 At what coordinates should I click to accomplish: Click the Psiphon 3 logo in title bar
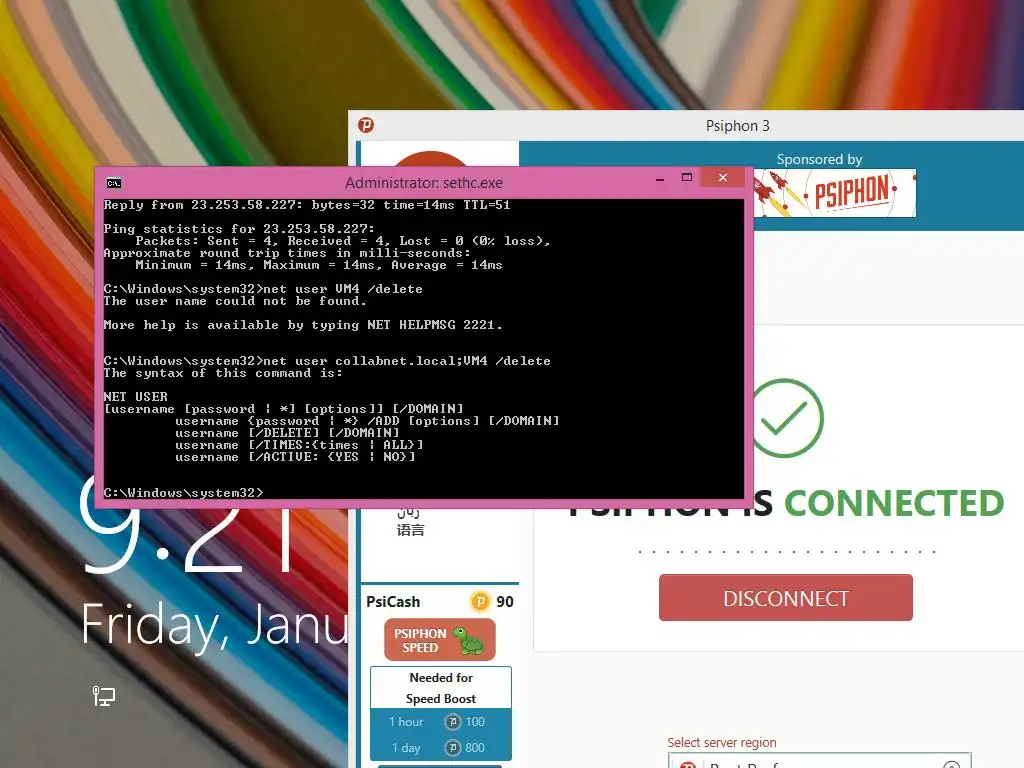click(366, 125)
